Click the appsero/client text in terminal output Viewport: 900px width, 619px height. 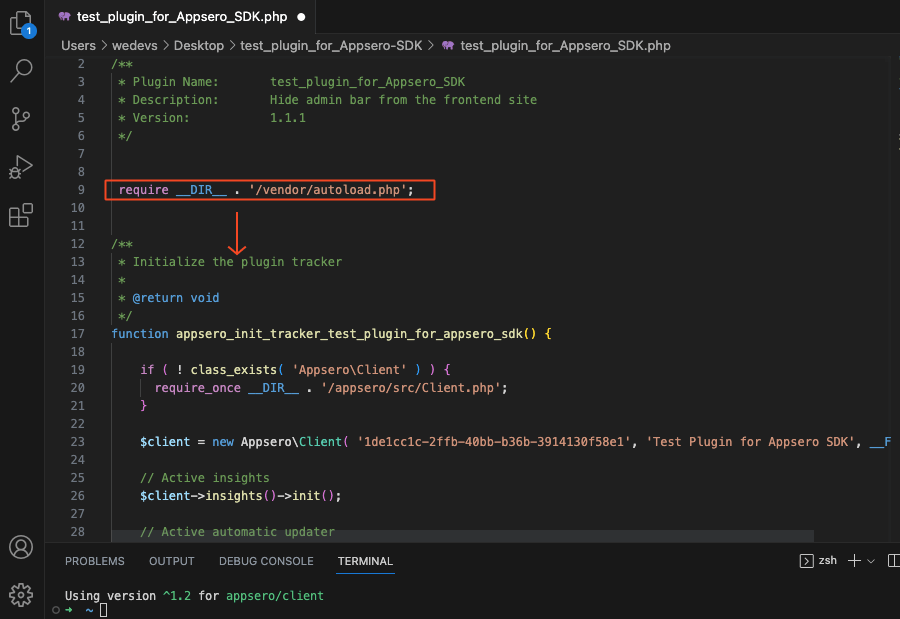click(274, 595)
